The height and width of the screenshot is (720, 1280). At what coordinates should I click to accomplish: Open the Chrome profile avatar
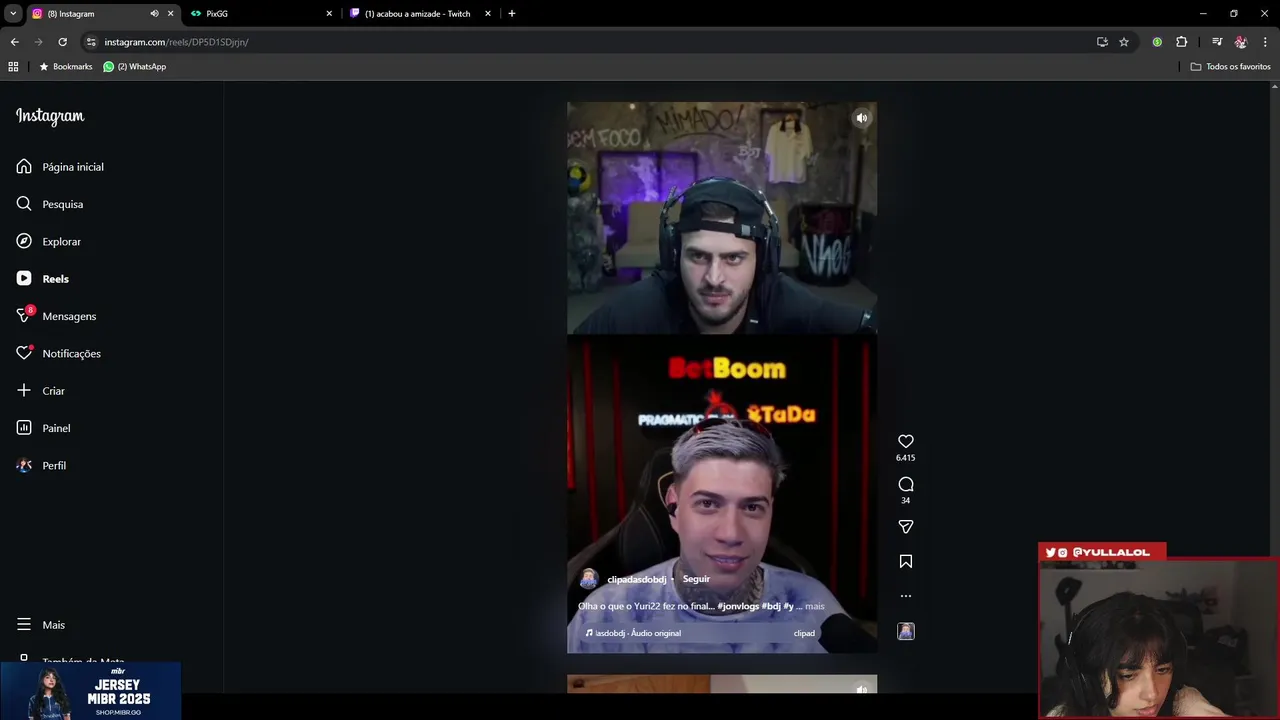pos(1241,42)
